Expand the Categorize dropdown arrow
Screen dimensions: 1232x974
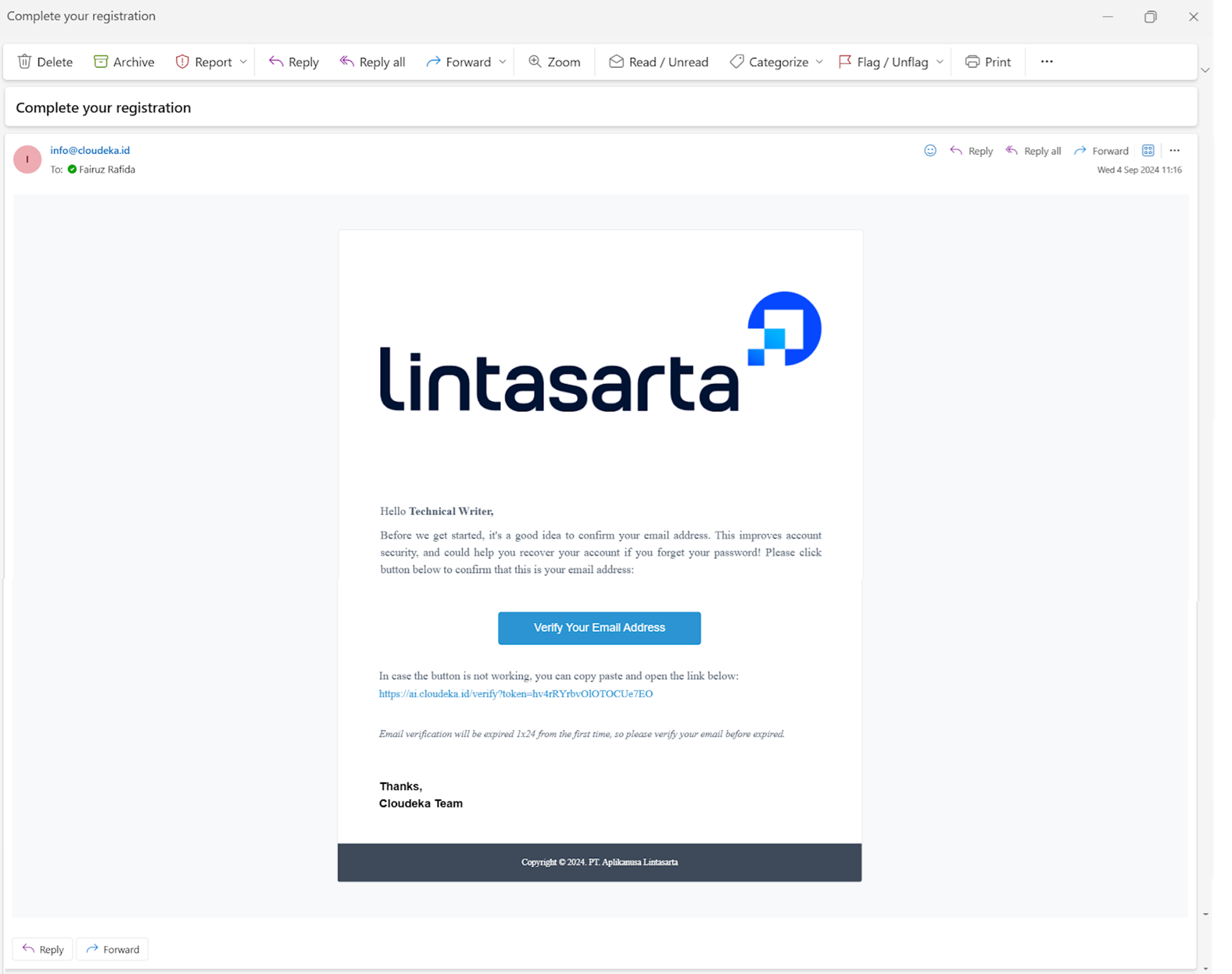click(819, 61)
